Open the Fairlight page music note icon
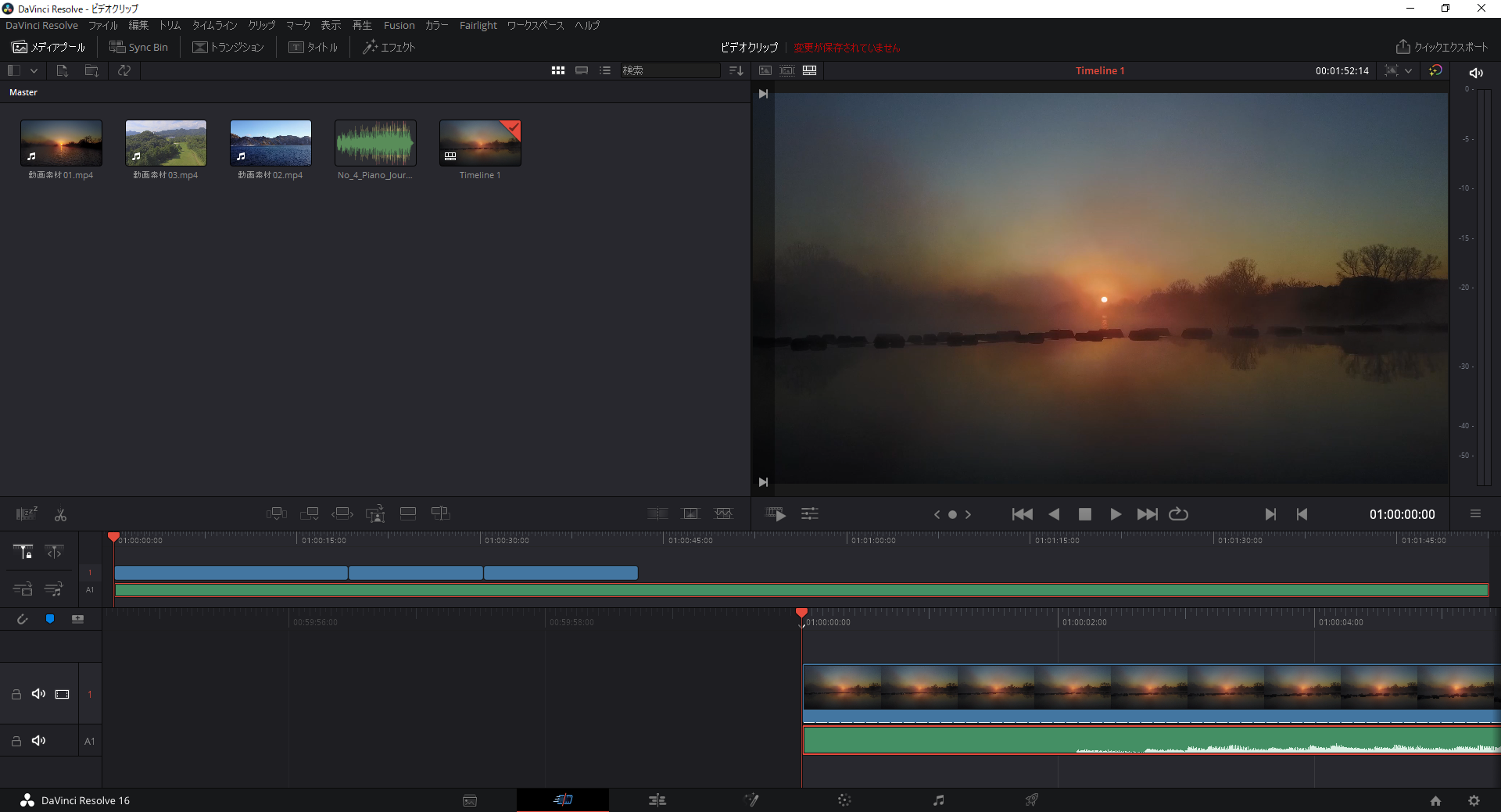Viewport: 1501px width, 812px height. pyautogui.click(x=938, y=800)
